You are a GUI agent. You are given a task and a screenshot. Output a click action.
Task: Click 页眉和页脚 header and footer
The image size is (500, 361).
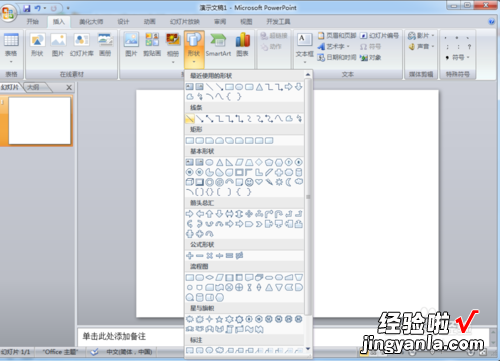tap(337, 35)
